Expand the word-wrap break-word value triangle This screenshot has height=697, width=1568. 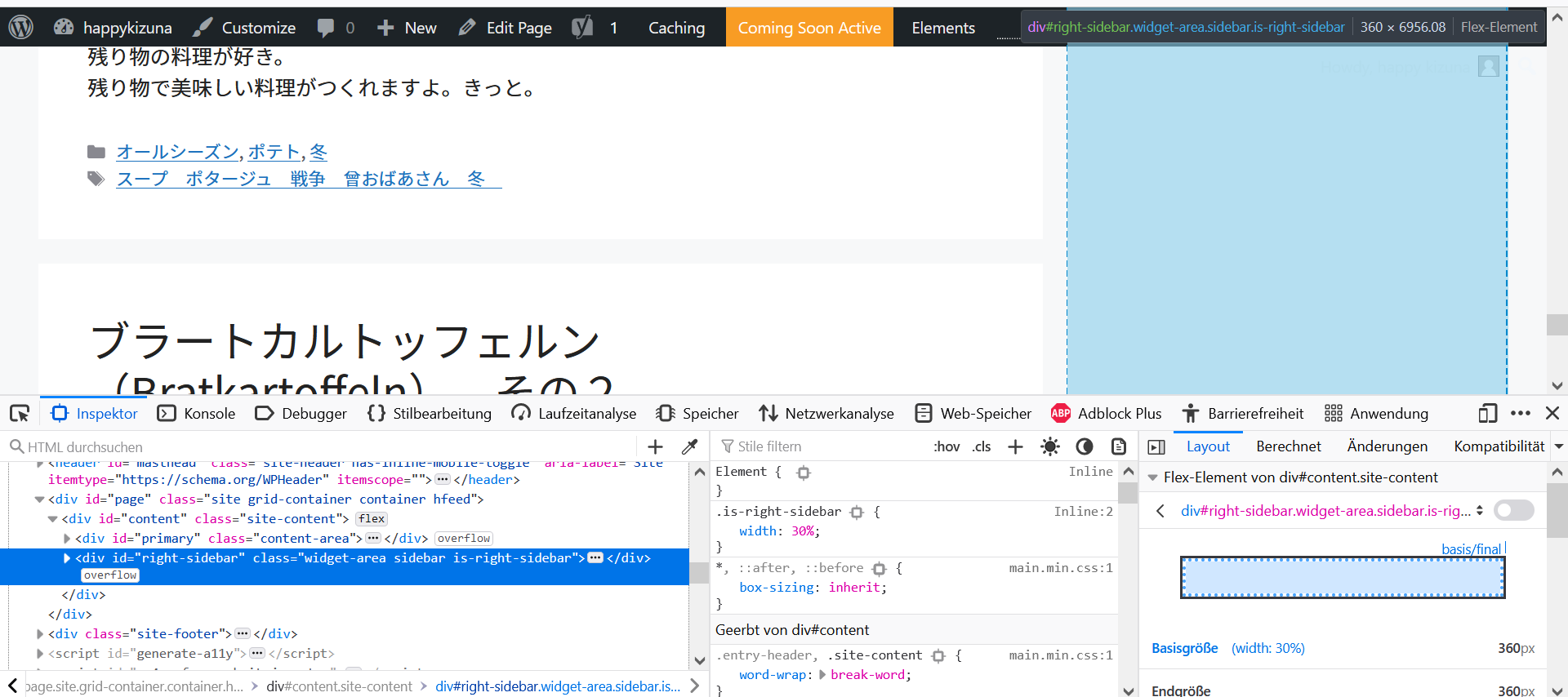coord(822,675)
